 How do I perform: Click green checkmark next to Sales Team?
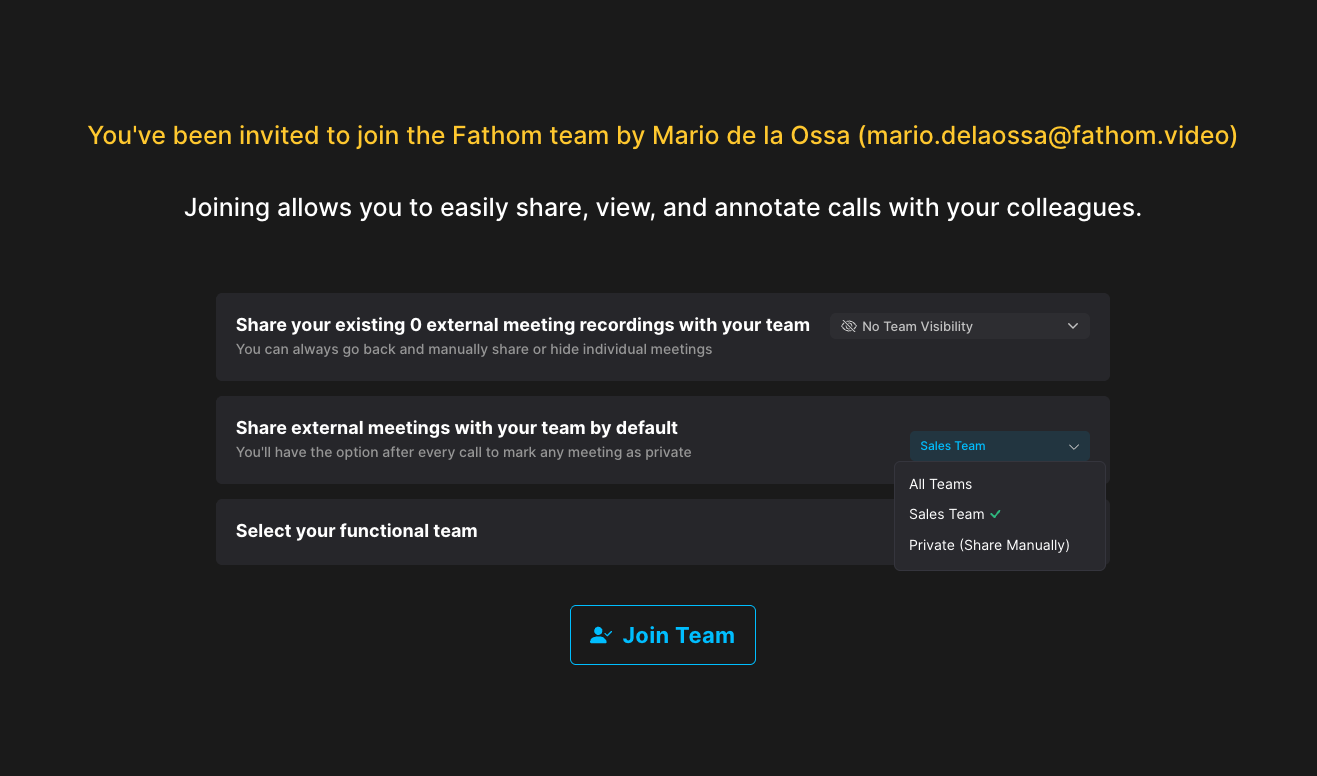(995, 514)
